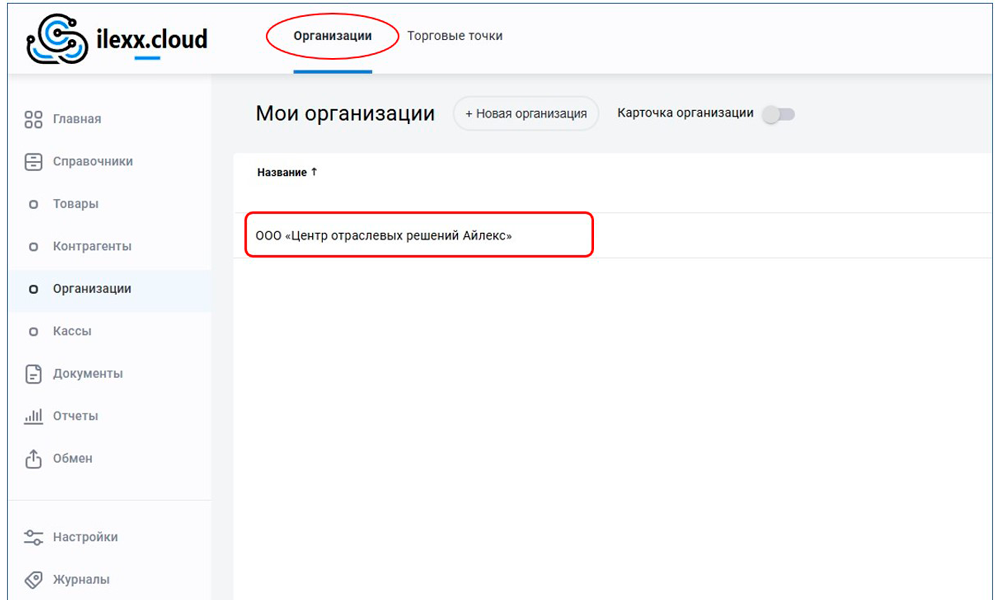Click the Обмен upload icon
The width and height of the screenshot is (1000, 600).
[33, 459]
